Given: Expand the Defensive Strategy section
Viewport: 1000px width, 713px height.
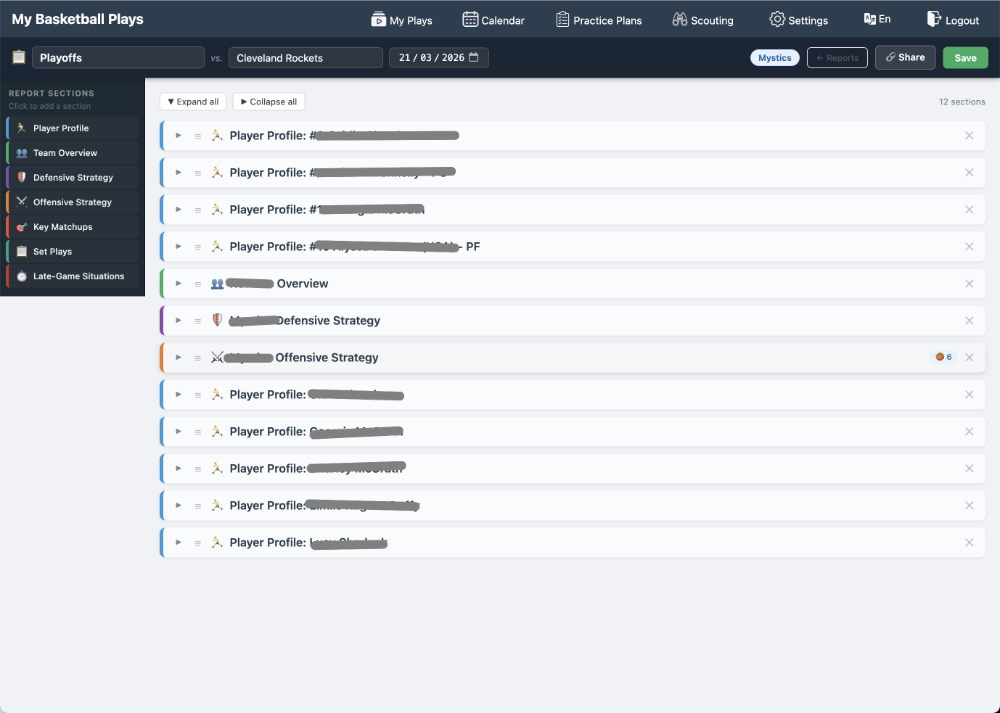Looking at the screenshot, I should tap(178, 320).
